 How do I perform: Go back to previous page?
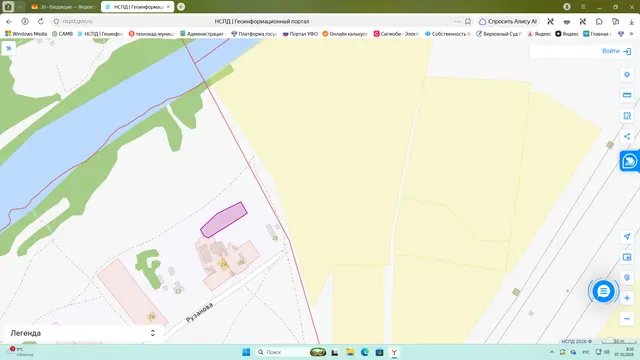coord(9,21)
